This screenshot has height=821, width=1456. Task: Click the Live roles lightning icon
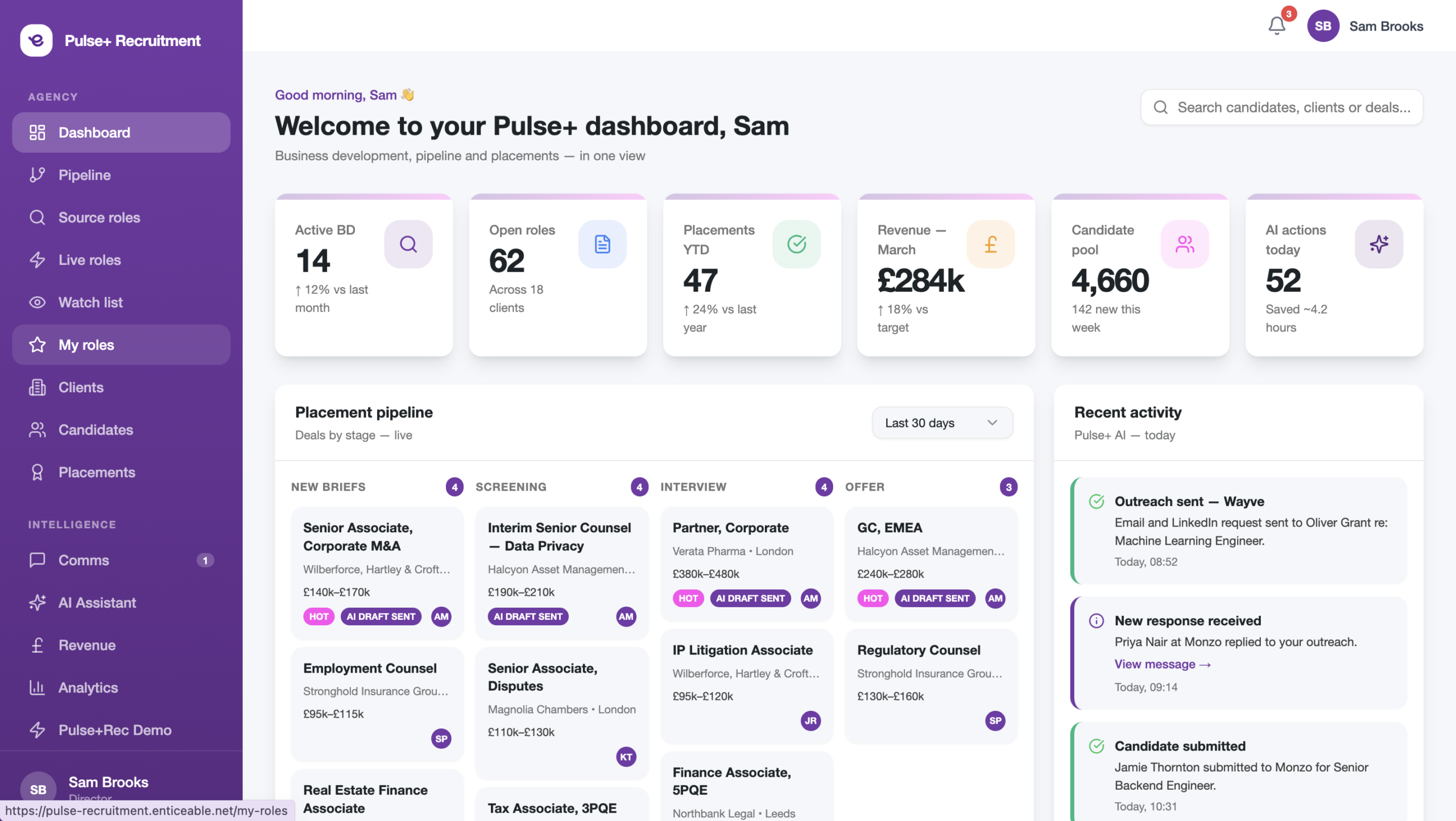coord(38,260)
